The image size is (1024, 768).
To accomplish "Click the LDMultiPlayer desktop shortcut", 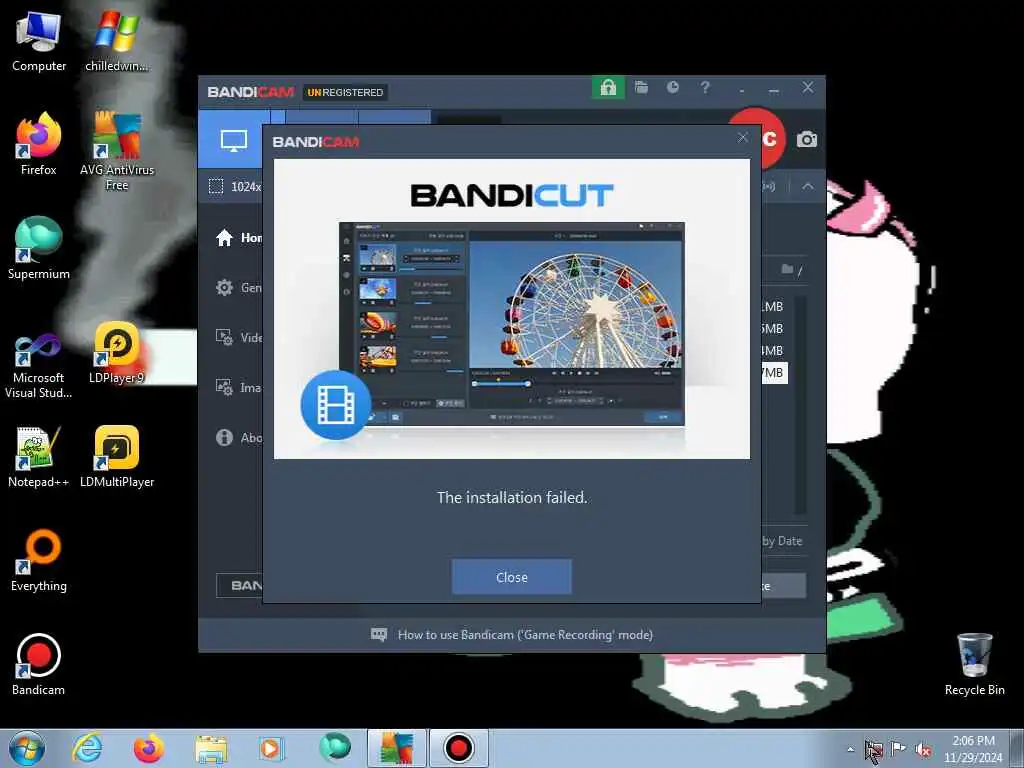I will click(x=117, y=457).
